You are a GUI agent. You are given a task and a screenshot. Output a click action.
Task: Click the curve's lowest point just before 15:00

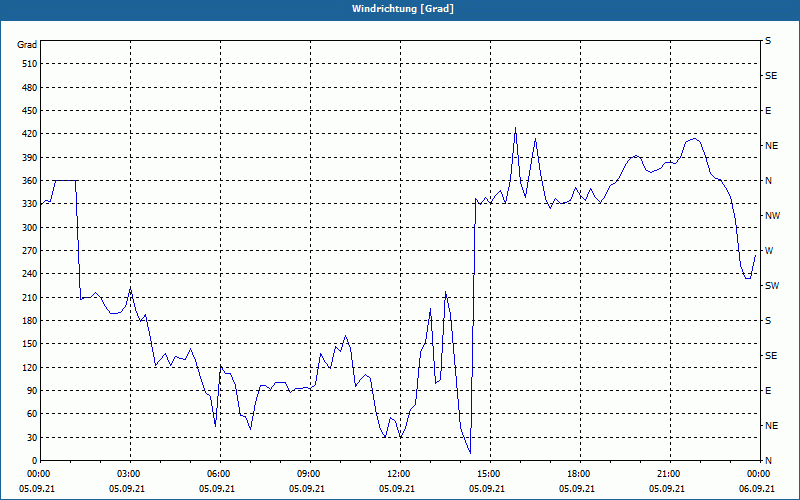click(470, 452)
